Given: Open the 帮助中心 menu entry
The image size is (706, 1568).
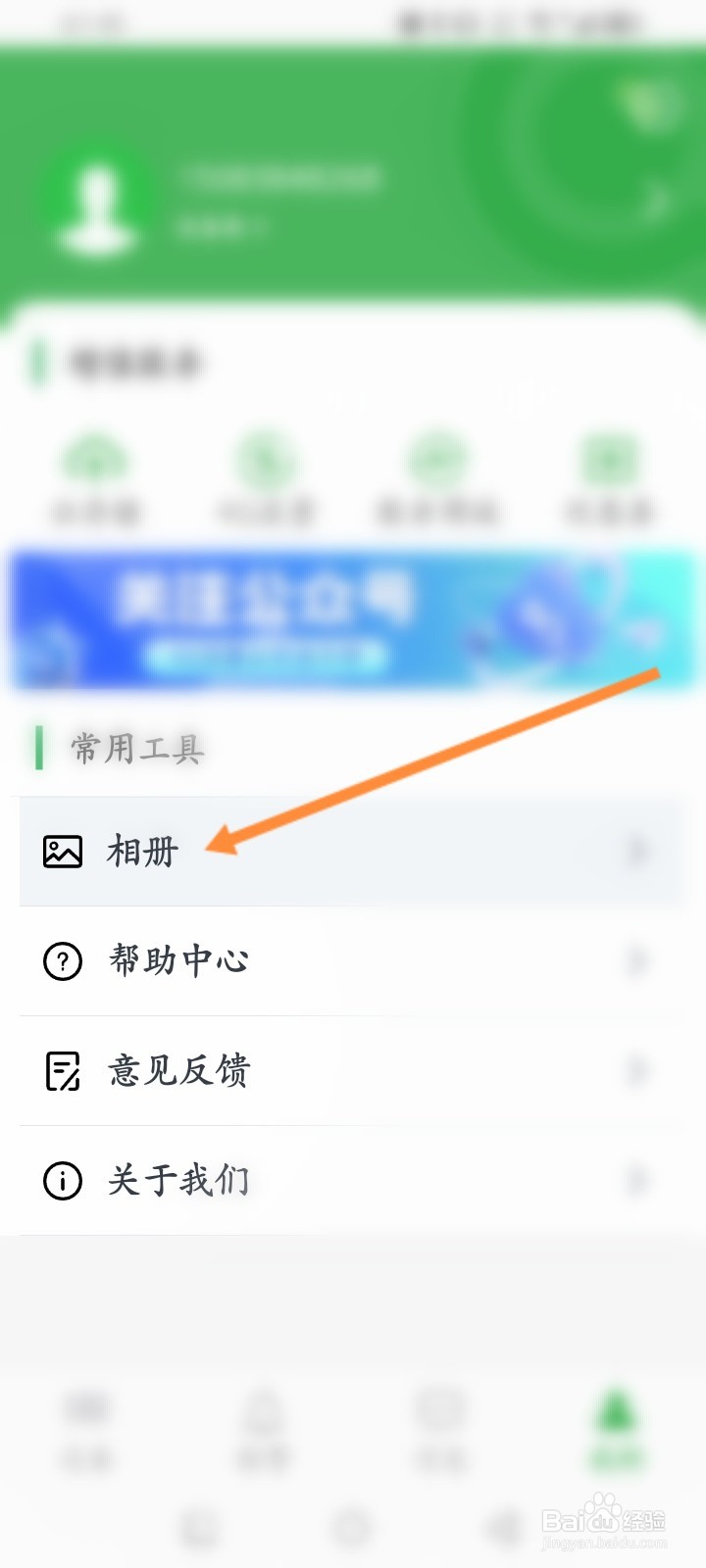Looking at the screenshot, I should tap(351, 960).
